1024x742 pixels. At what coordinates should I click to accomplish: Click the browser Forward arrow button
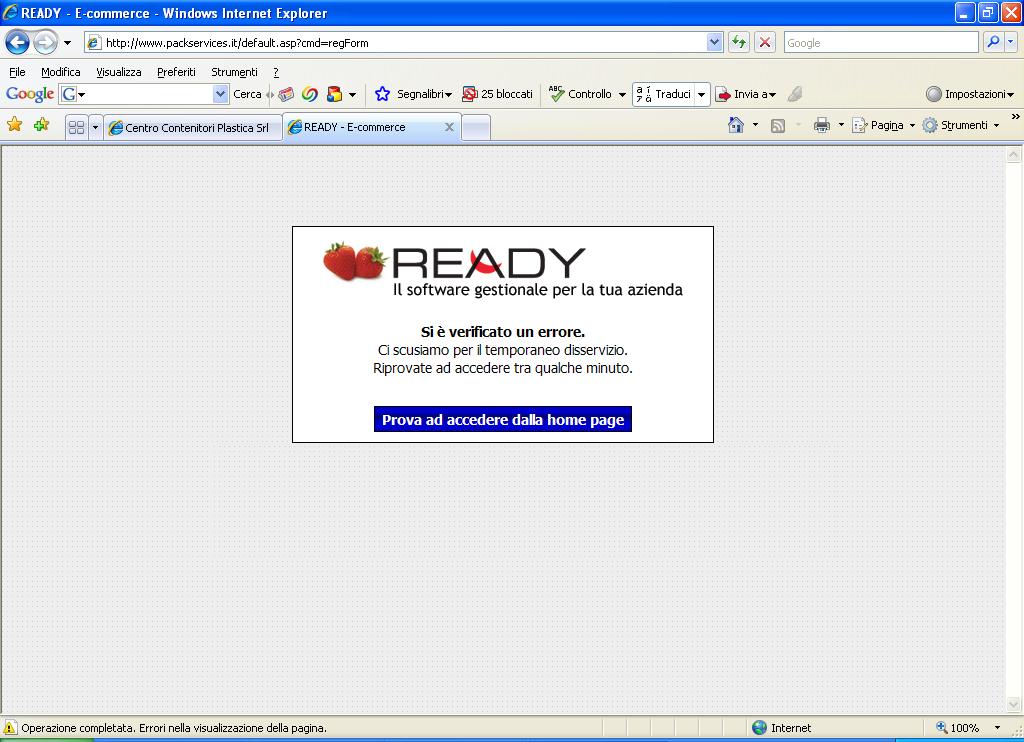[x=45, y=43]
